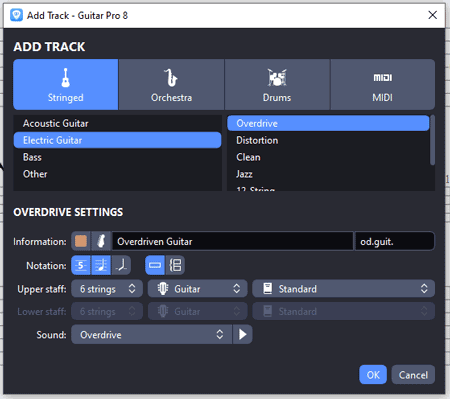
Task: Pick the Overdrive guitar type
Action: point(328,123)
